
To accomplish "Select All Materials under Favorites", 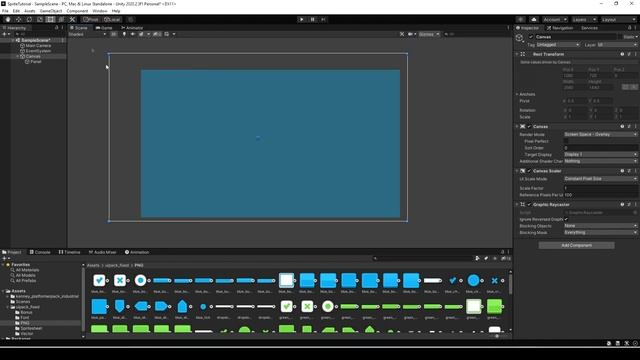I will 27,270.
